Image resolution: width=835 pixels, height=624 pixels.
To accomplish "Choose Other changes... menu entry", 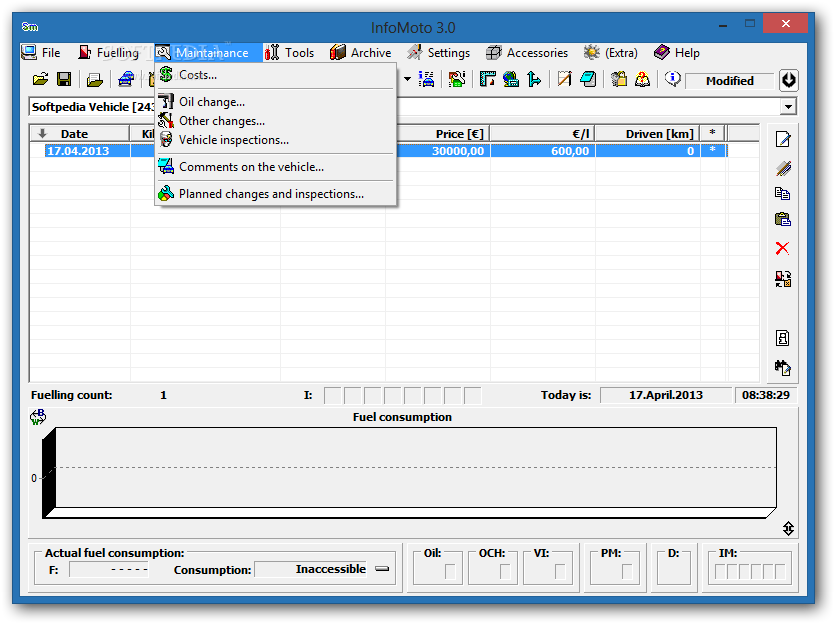I will click(x=276, y=121).
